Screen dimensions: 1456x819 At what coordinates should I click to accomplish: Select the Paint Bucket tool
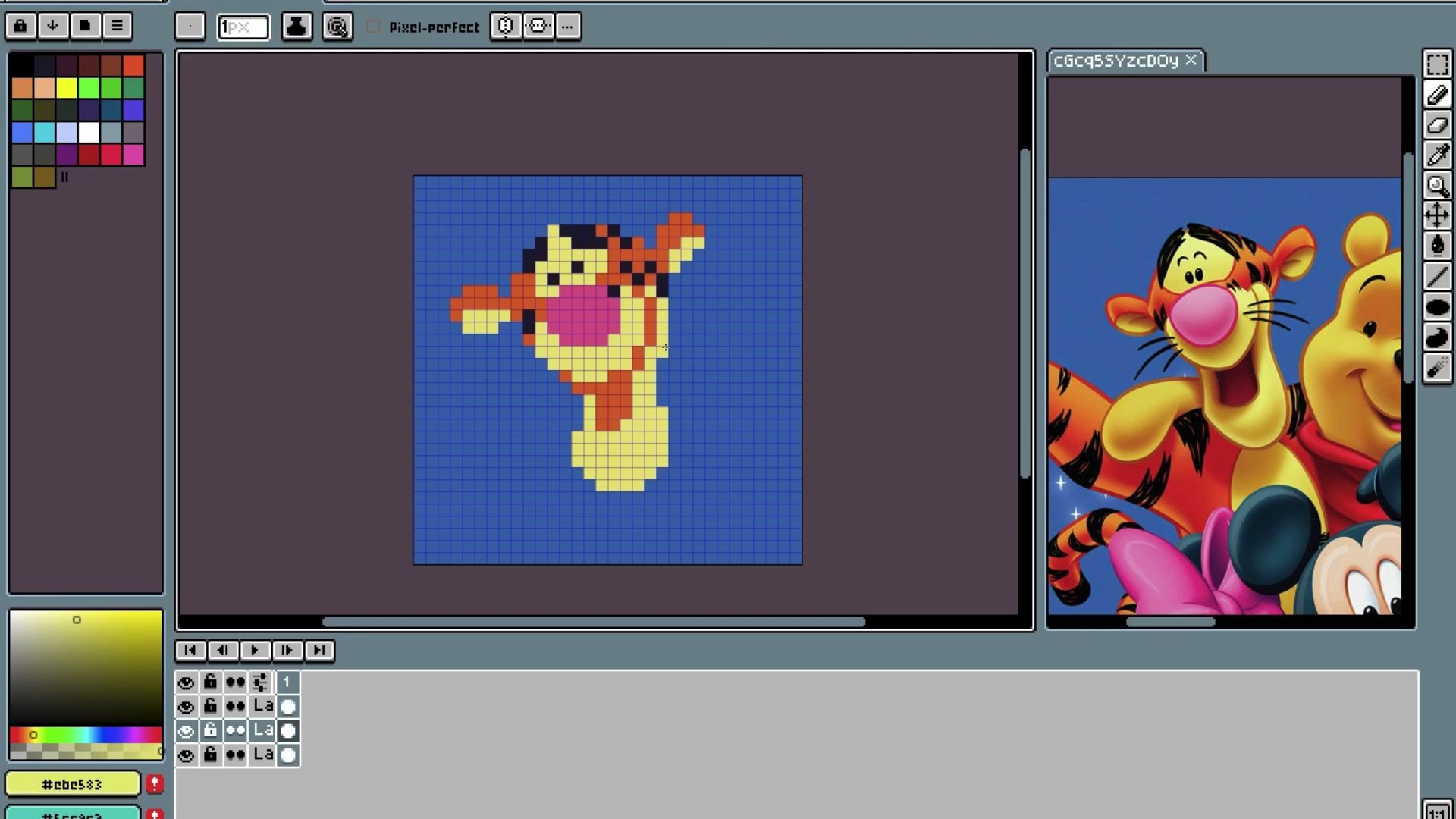[x=1437, y=246]
